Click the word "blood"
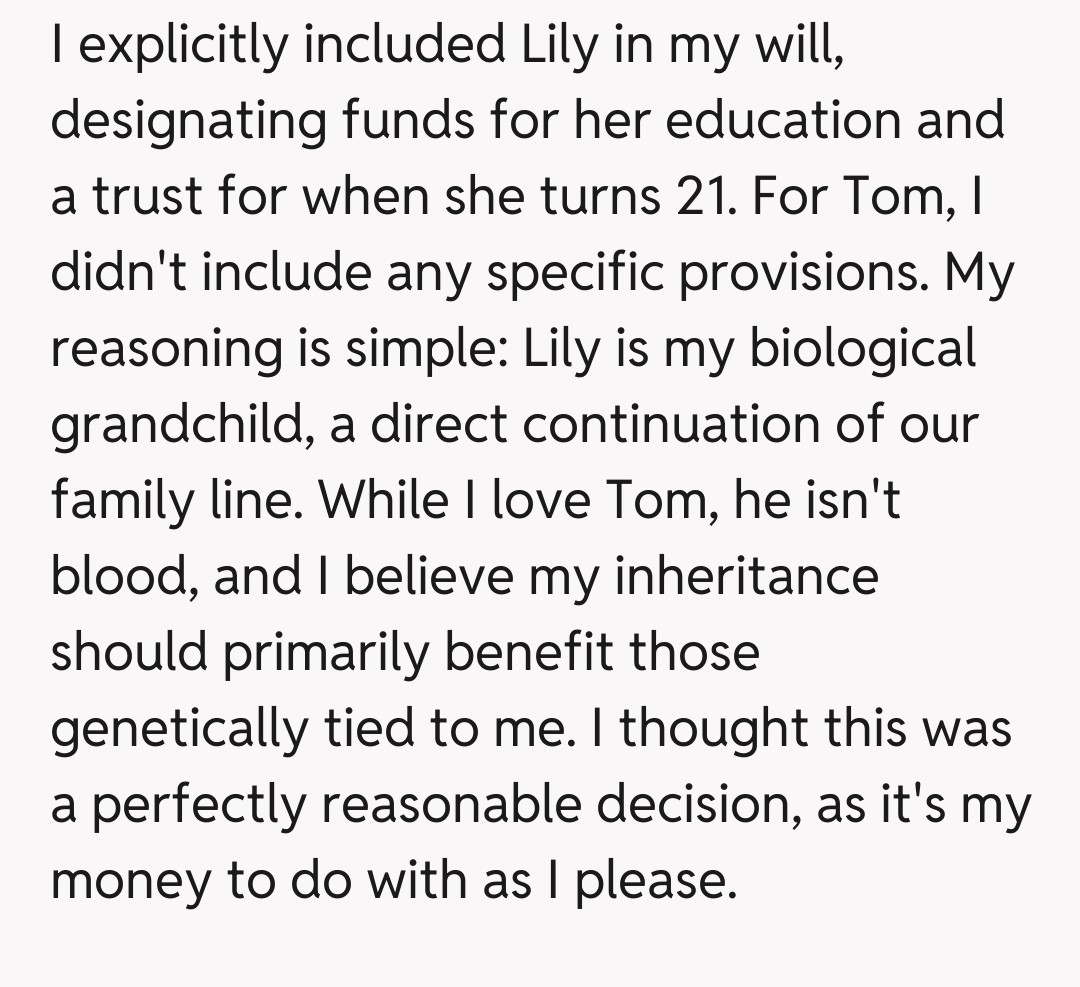1080x987 pixels. click(125, 578)
